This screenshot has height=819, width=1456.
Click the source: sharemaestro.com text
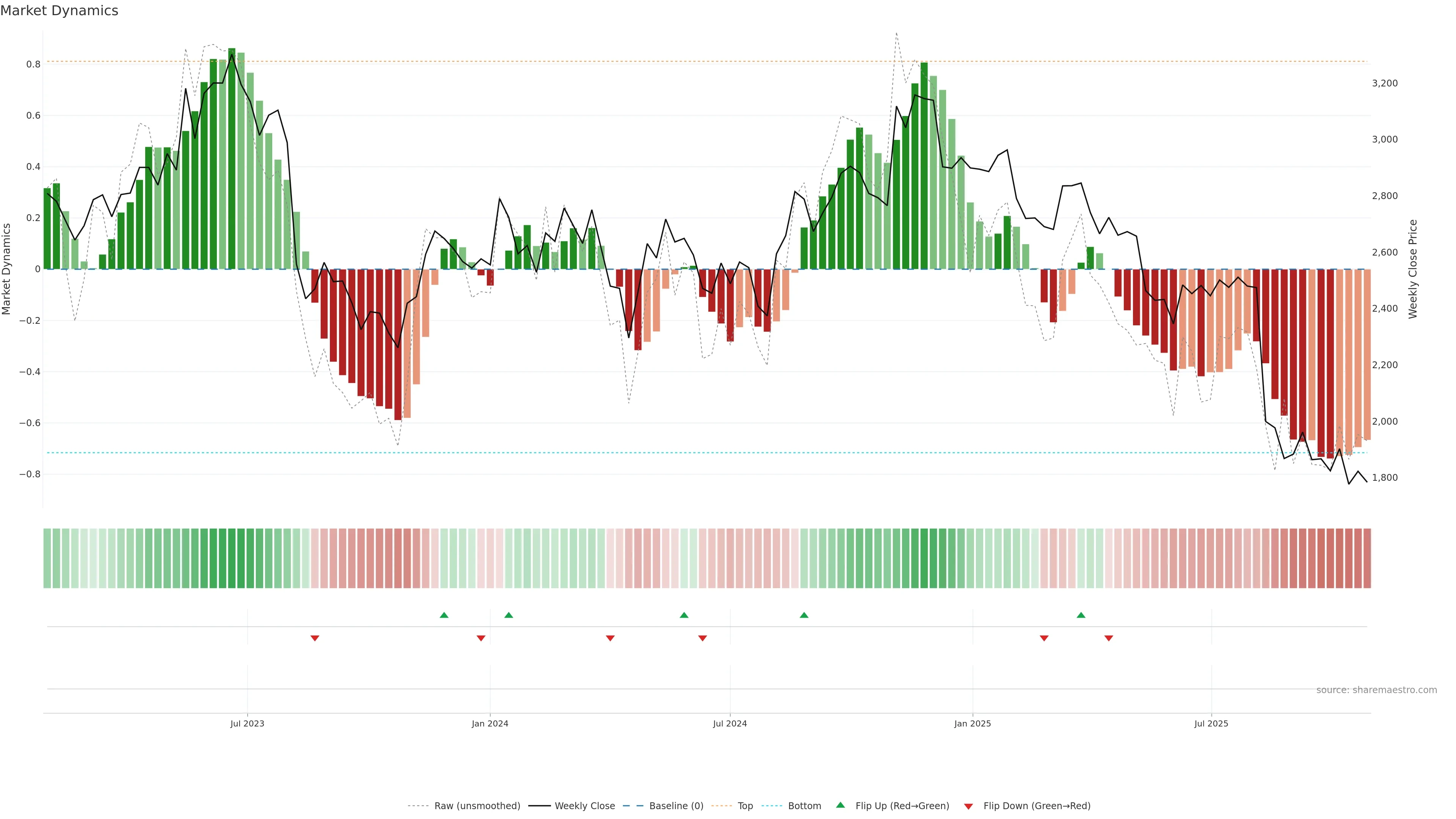(x=1376, y=690)
